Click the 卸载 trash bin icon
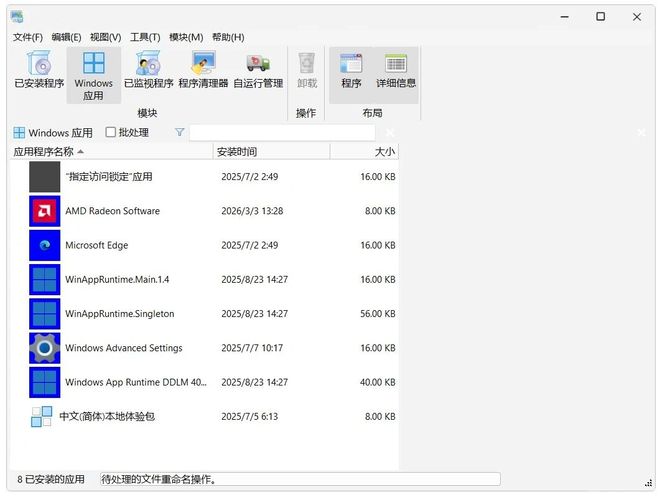This screenshot has height=497, width=660. pos(307,63)
